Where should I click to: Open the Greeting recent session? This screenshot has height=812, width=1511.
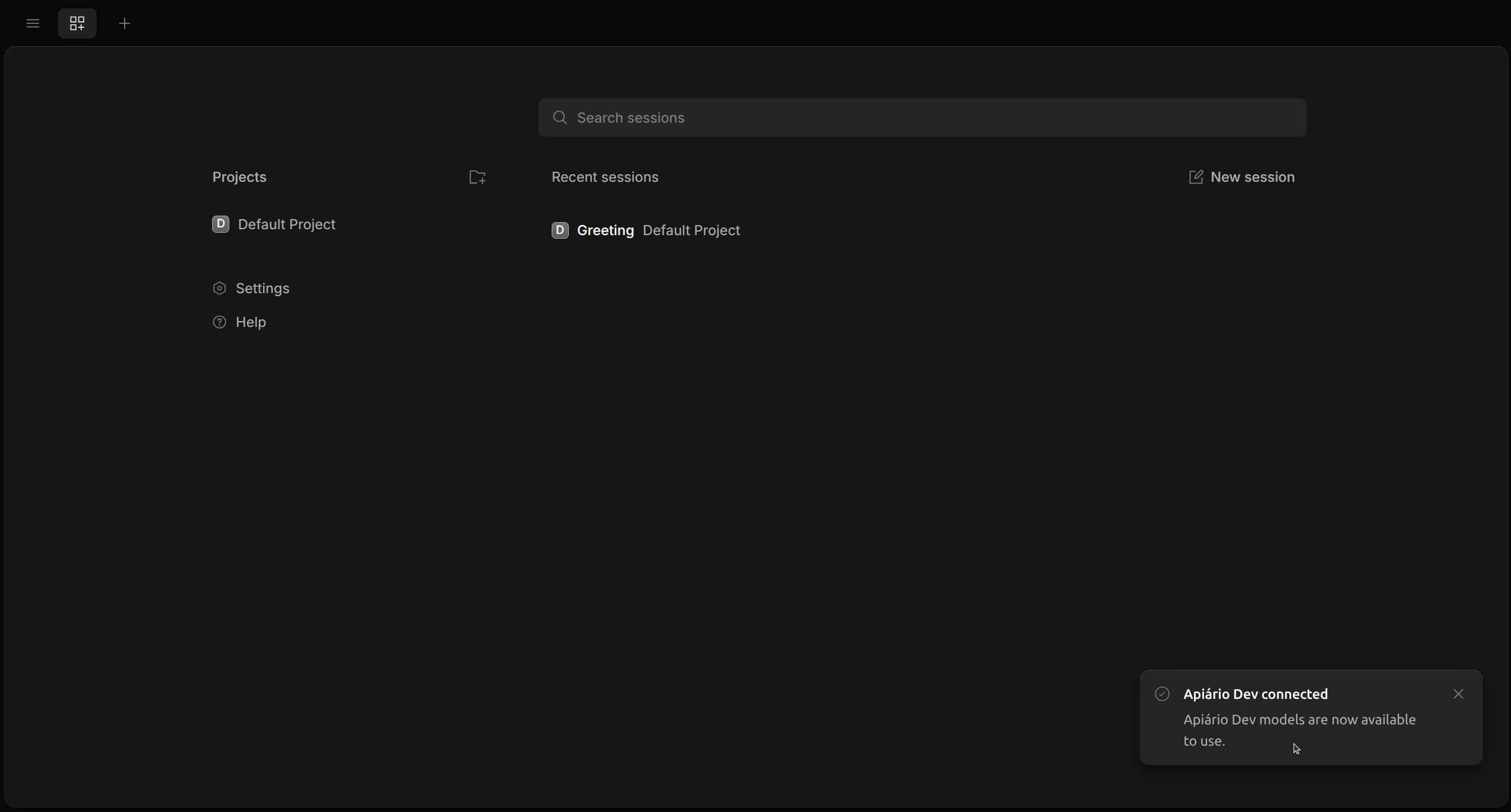[x=646, y=230]
